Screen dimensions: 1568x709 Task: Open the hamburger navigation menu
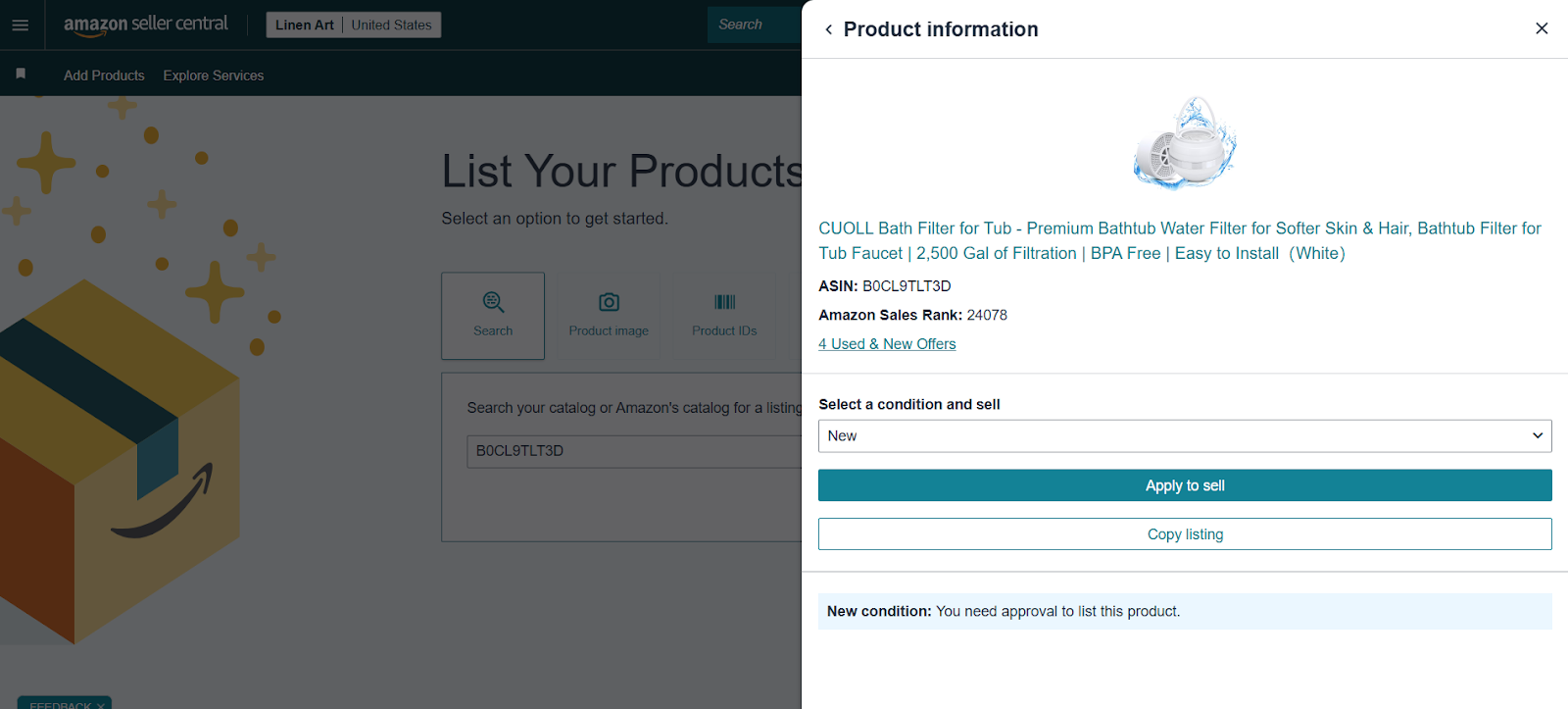click(x=20, y=25)
